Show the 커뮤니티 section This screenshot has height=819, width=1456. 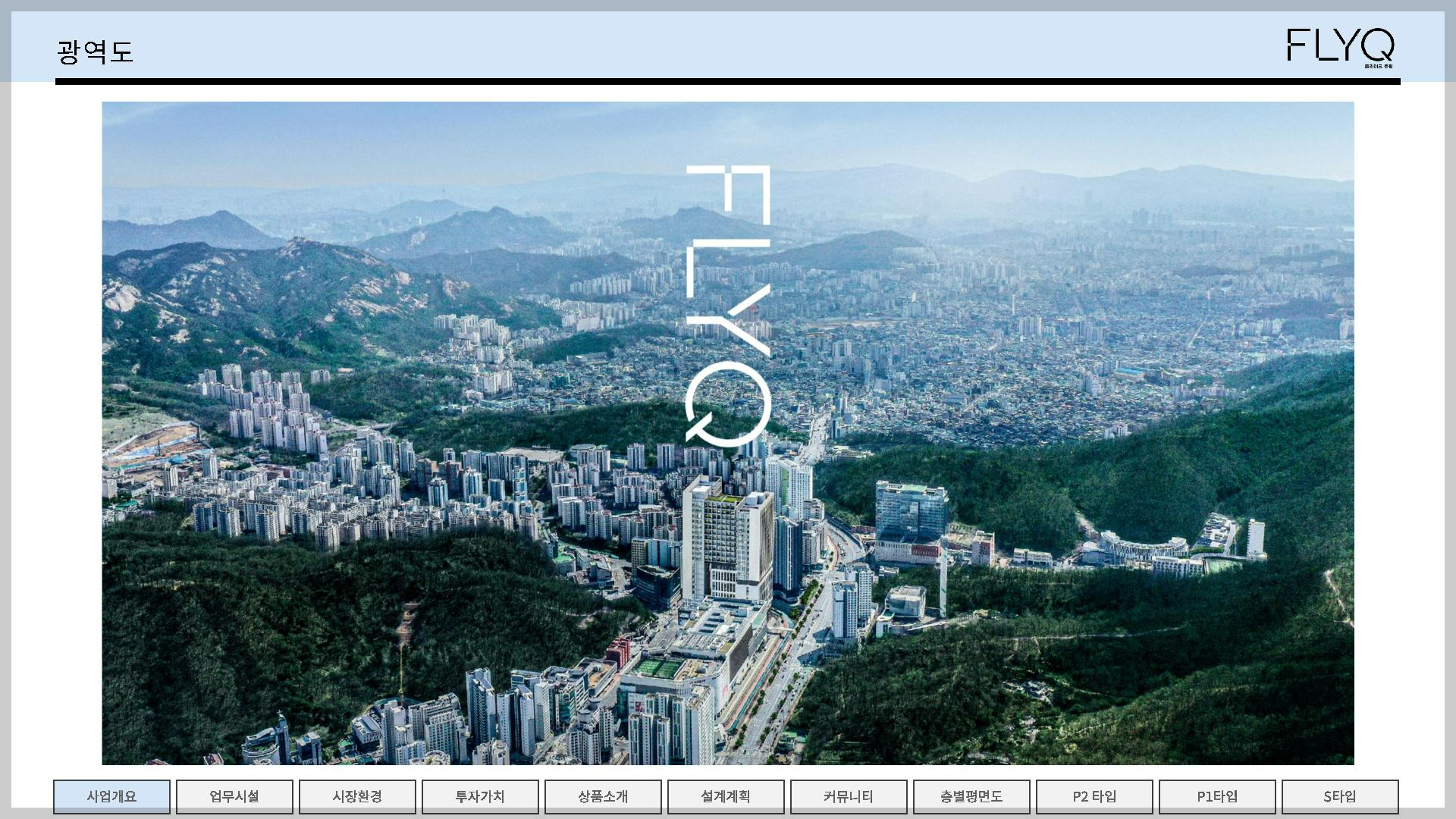point(849,796)
